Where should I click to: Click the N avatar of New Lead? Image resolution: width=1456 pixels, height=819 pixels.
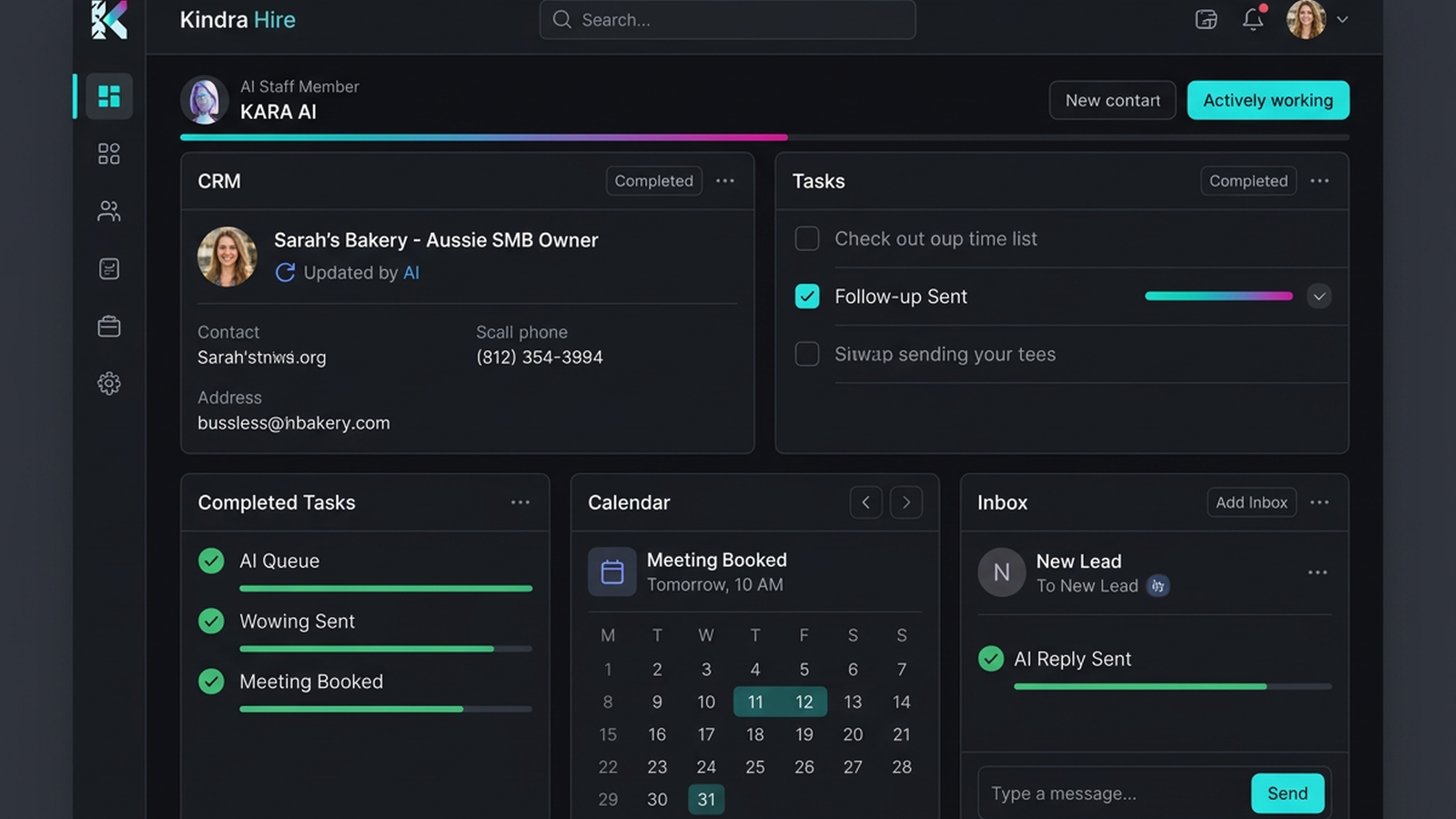pos(1002,572)
